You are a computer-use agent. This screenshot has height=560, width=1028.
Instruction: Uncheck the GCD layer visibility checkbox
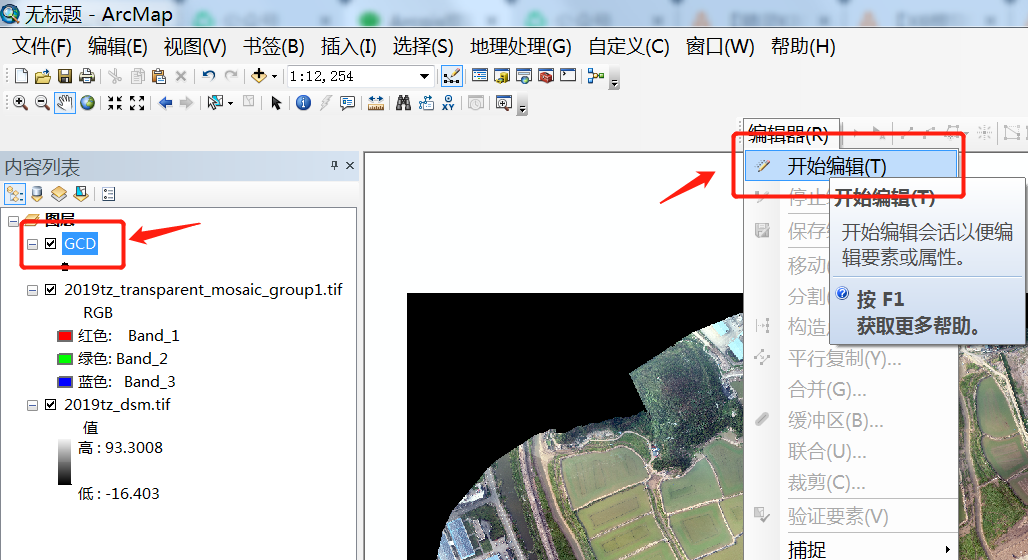(51, 243)
